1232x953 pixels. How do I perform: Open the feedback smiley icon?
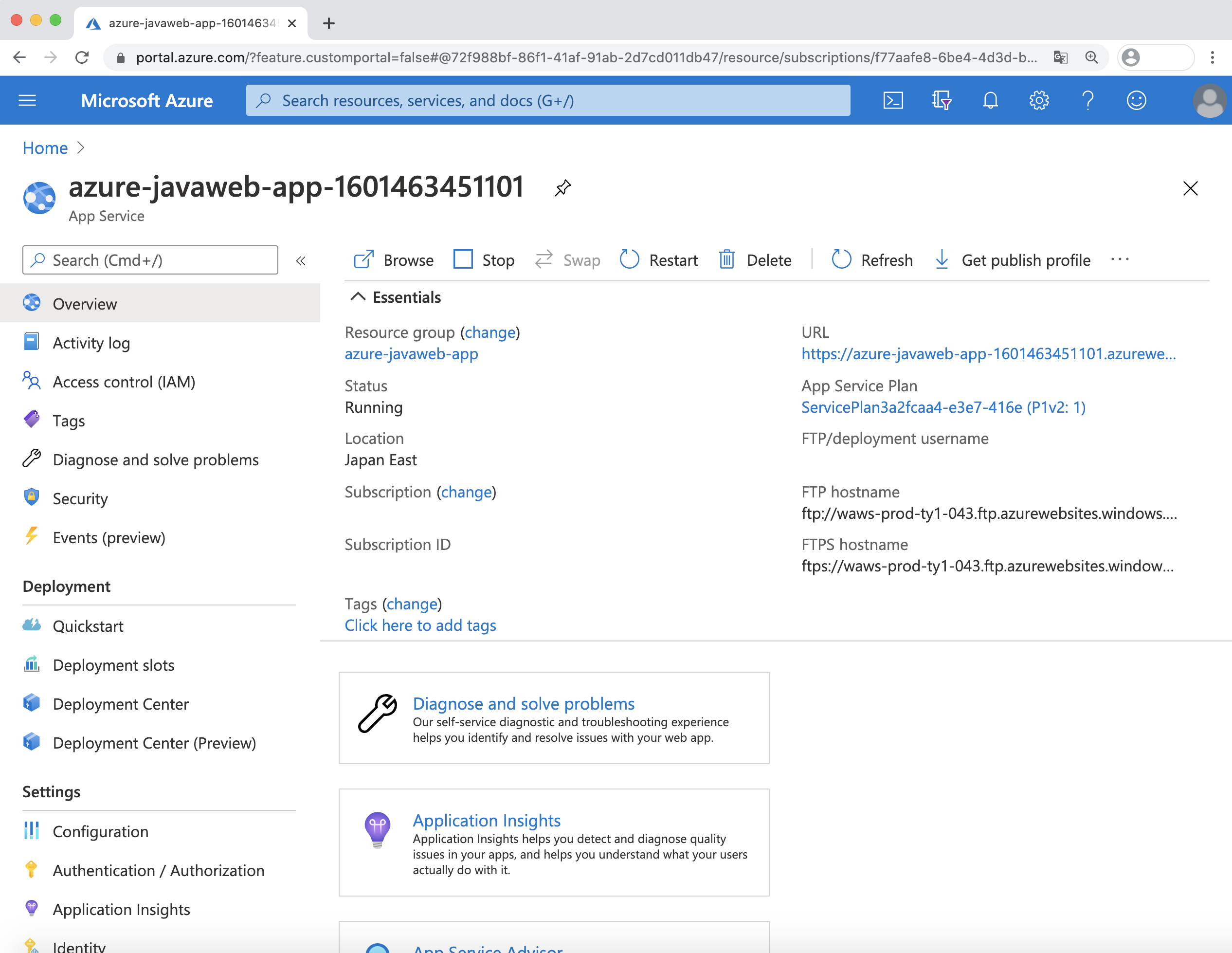coord(1136,100)
